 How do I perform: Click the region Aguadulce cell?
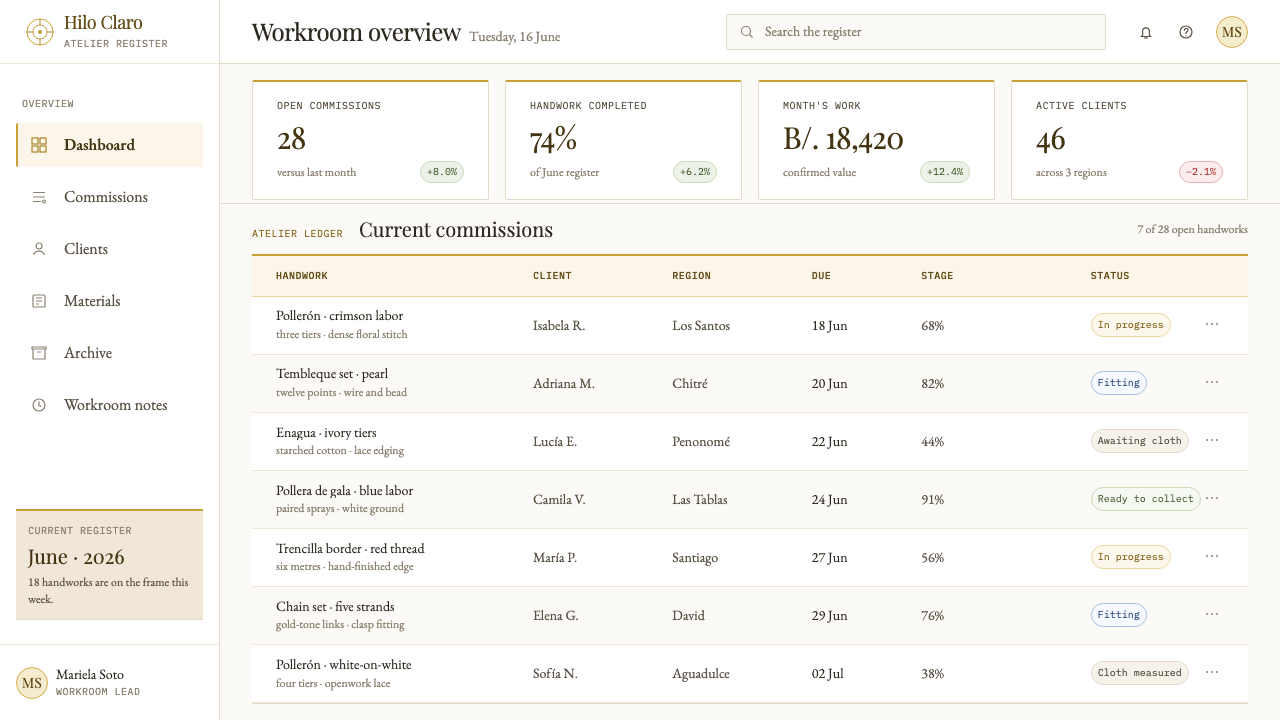[701, 674]
